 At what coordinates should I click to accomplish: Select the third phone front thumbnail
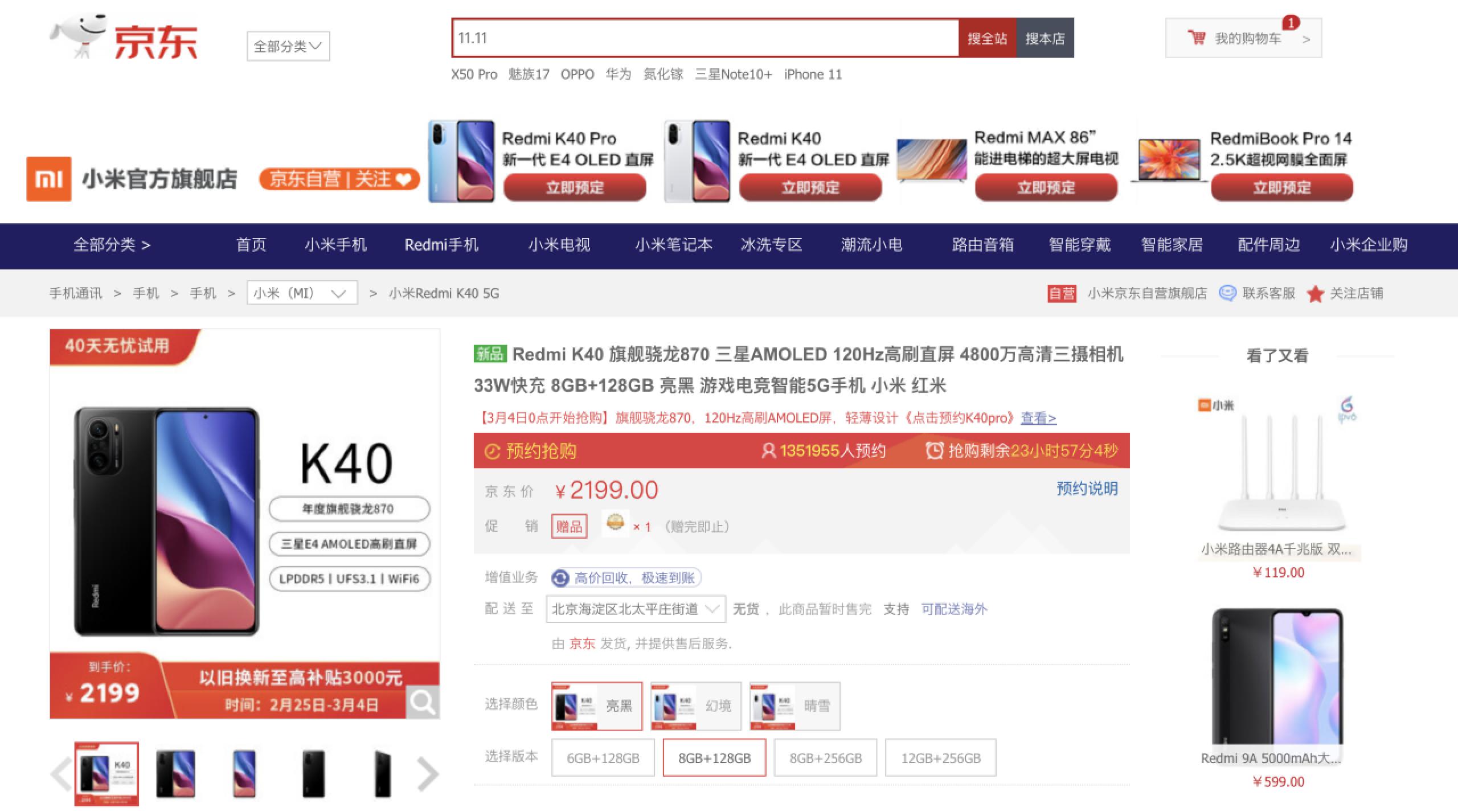click(x=244, y=774)
